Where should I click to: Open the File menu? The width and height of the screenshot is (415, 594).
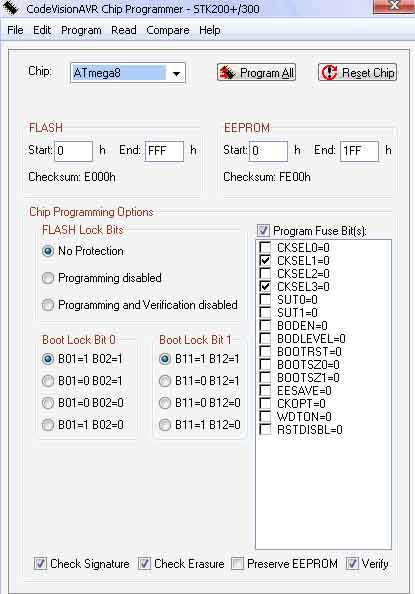[x=15, y=30]
